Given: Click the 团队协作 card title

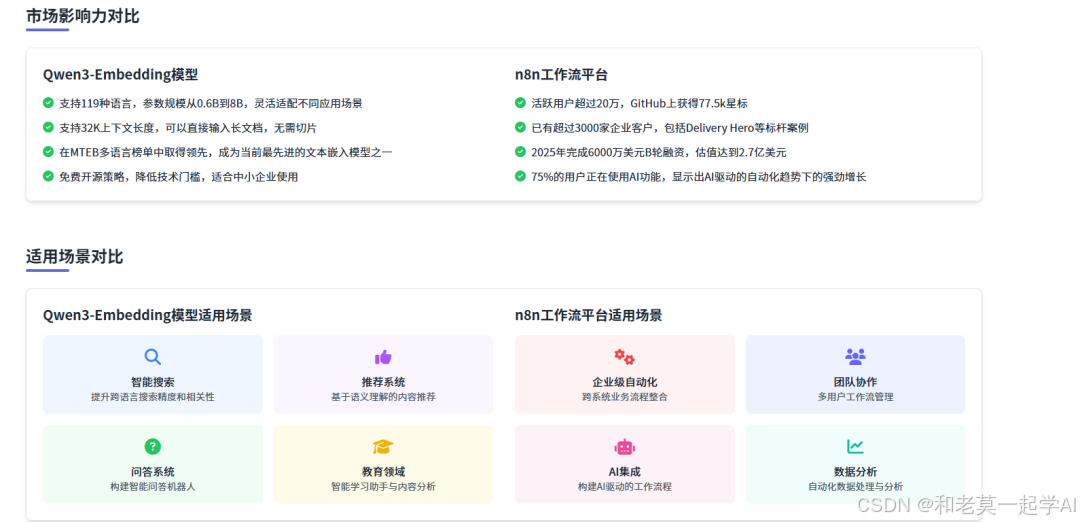Looking at the screenshot, I should (855, 382).
